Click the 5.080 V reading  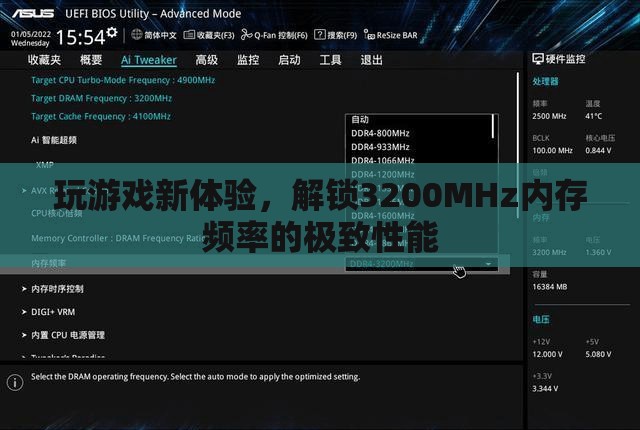(598, 354)
